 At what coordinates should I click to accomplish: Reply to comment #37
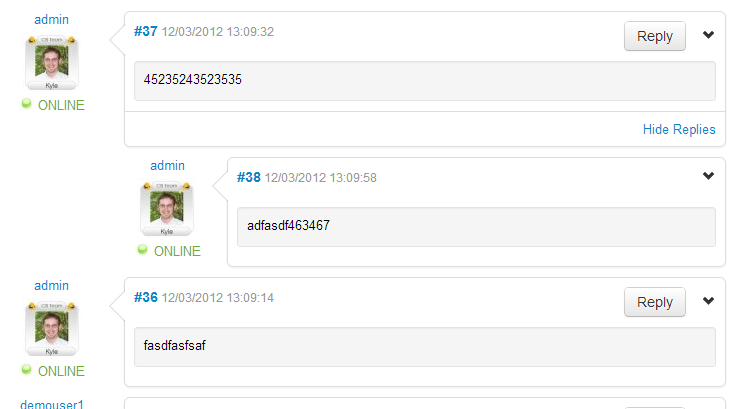click(x=654, y=36)
